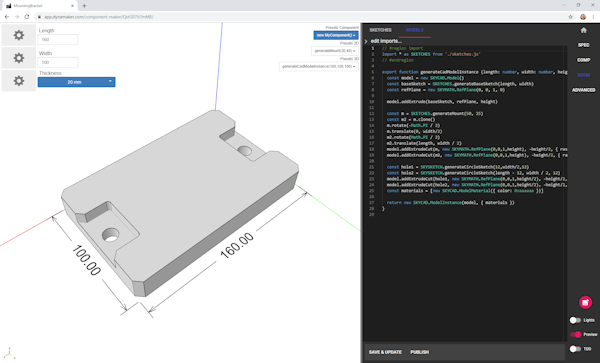This screenshot has width=600, height=363.
Task: Click the Width input field
Action: pyautogui.click(x=58, y=62)
